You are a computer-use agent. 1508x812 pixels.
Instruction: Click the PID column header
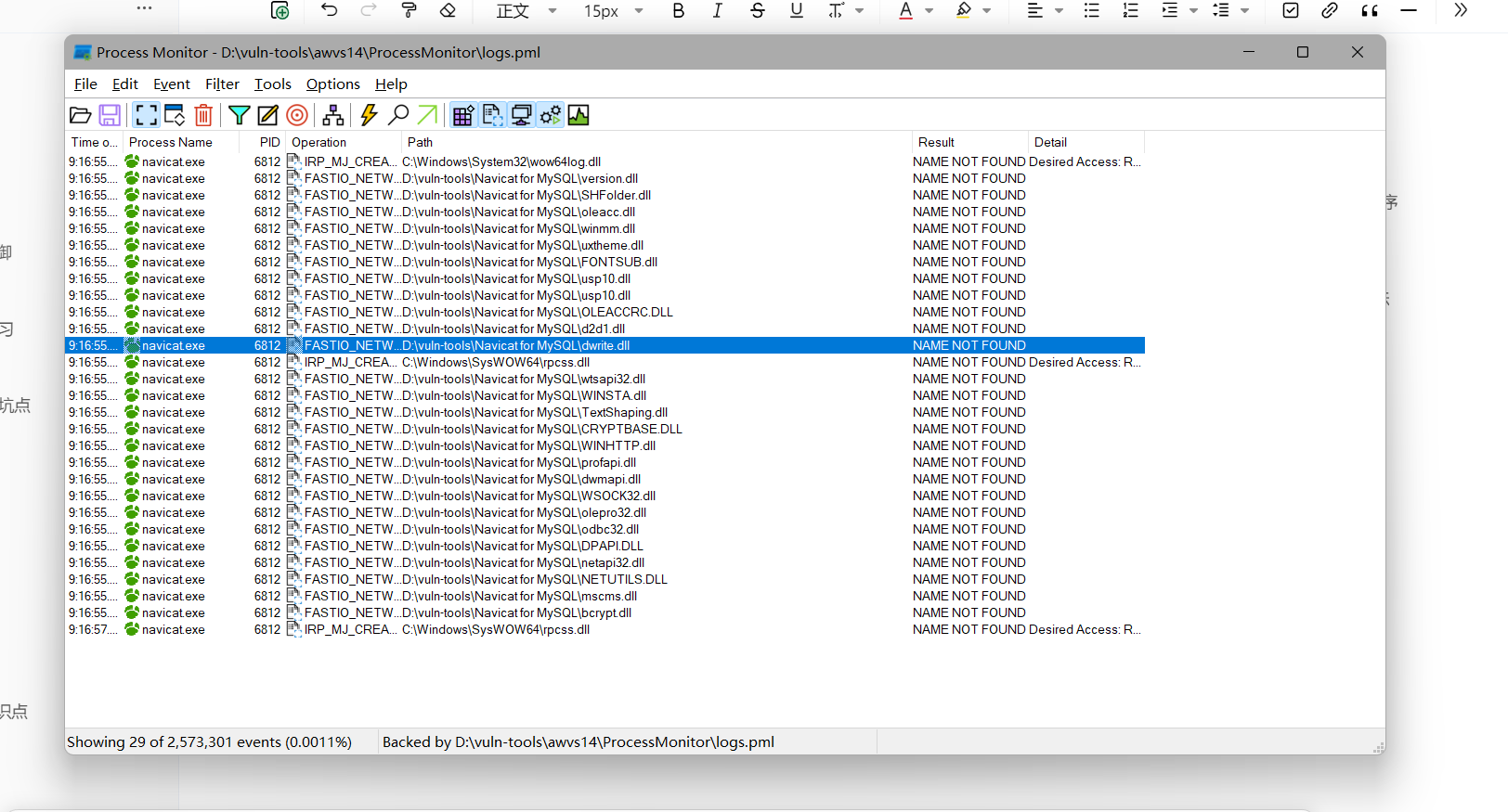(x=263, y=142)
